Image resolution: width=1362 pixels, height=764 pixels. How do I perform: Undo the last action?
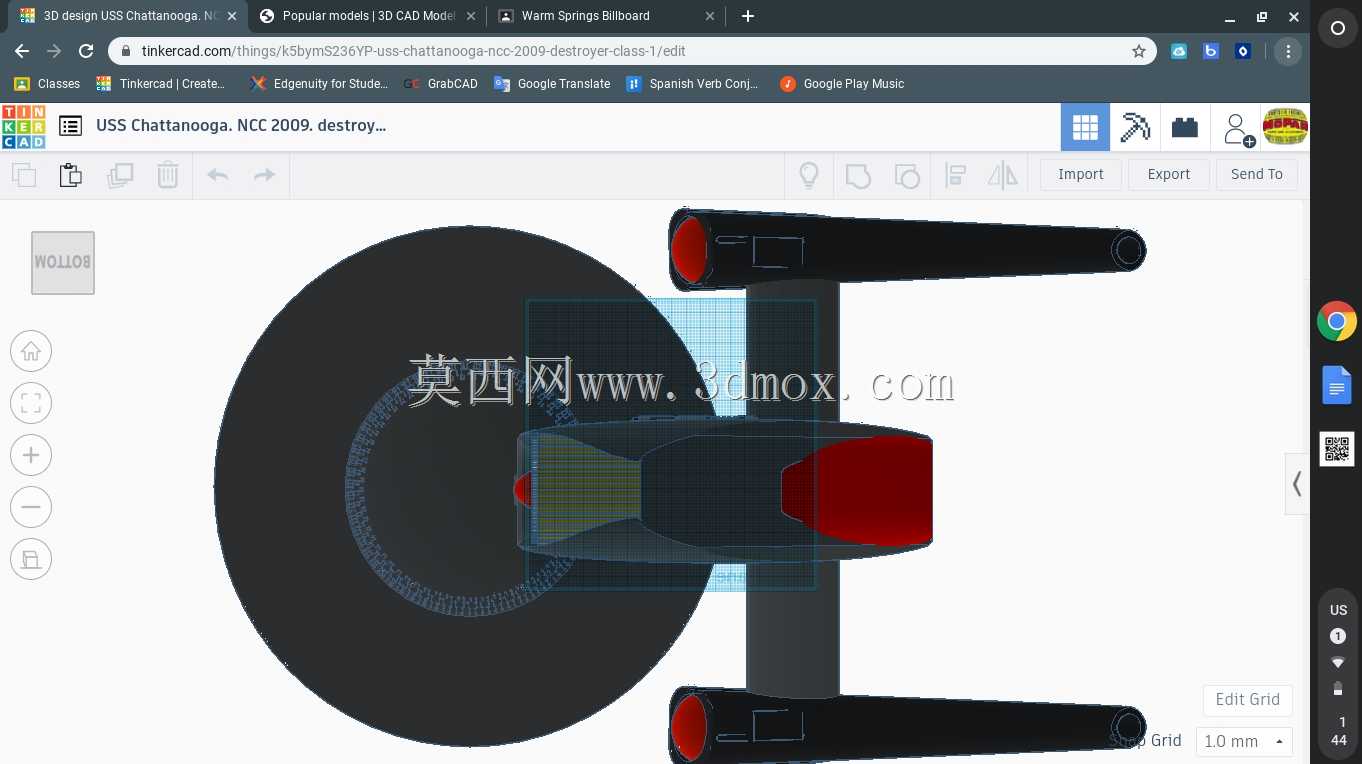point(217,175)
